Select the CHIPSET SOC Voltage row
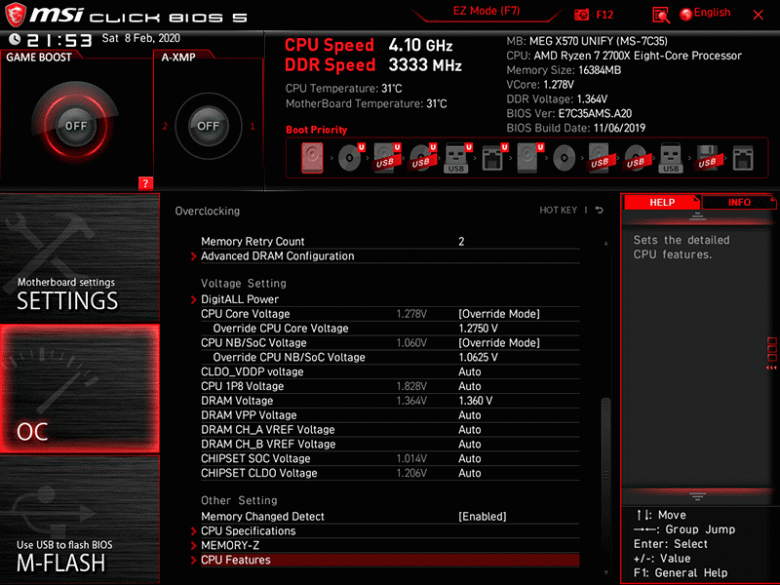This screenshot has height=585, width=780. [390, 458]
